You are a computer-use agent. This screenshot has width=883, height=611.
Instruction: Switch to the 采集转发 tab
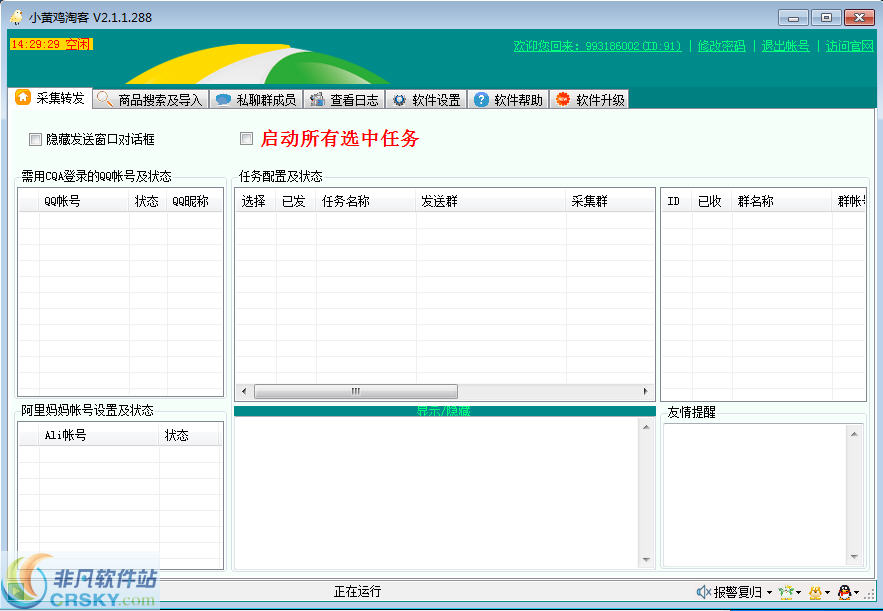point(48,98)
